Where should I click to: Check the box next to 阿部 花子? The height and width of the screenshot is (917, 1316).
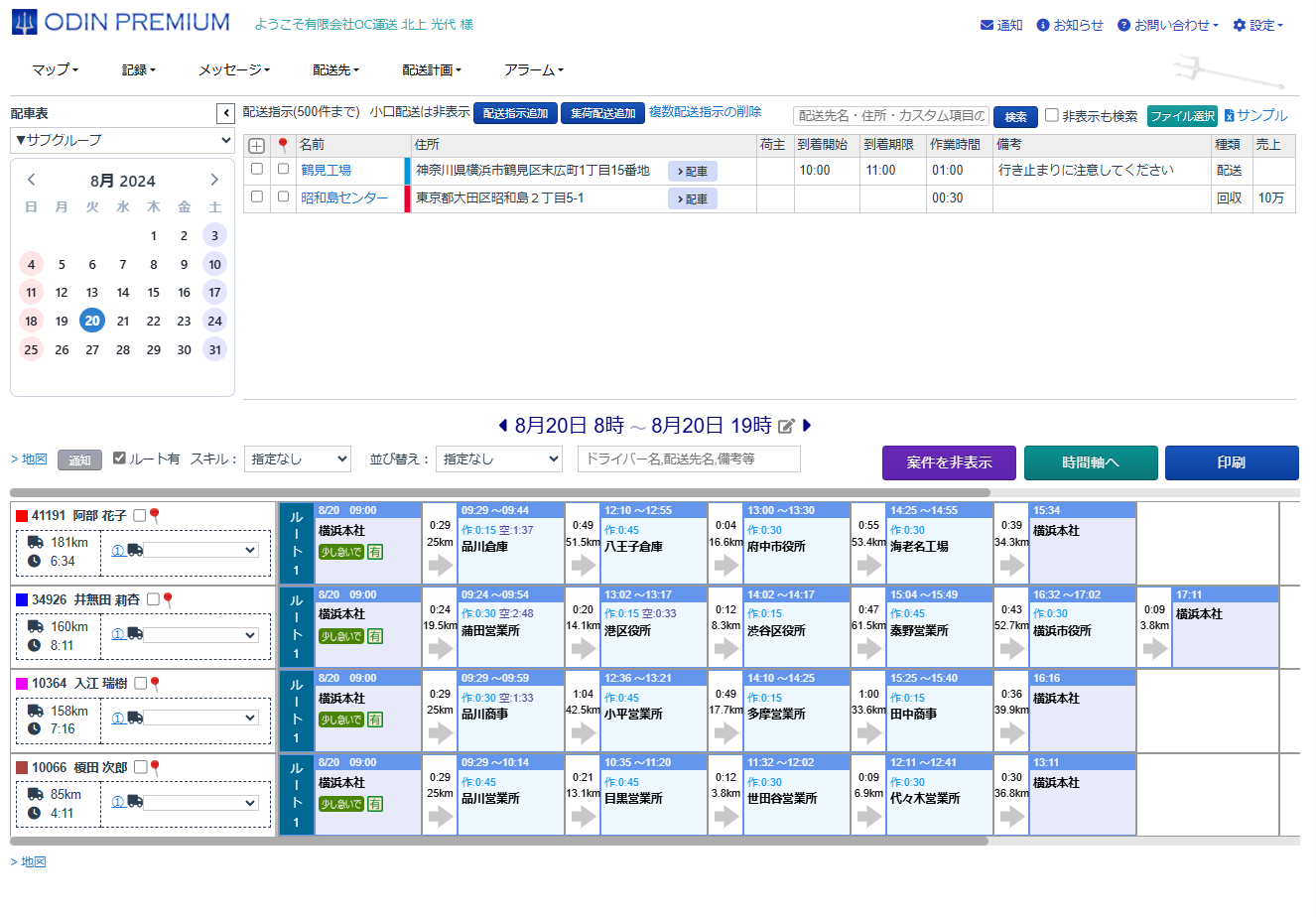click(x=140, y=515)
